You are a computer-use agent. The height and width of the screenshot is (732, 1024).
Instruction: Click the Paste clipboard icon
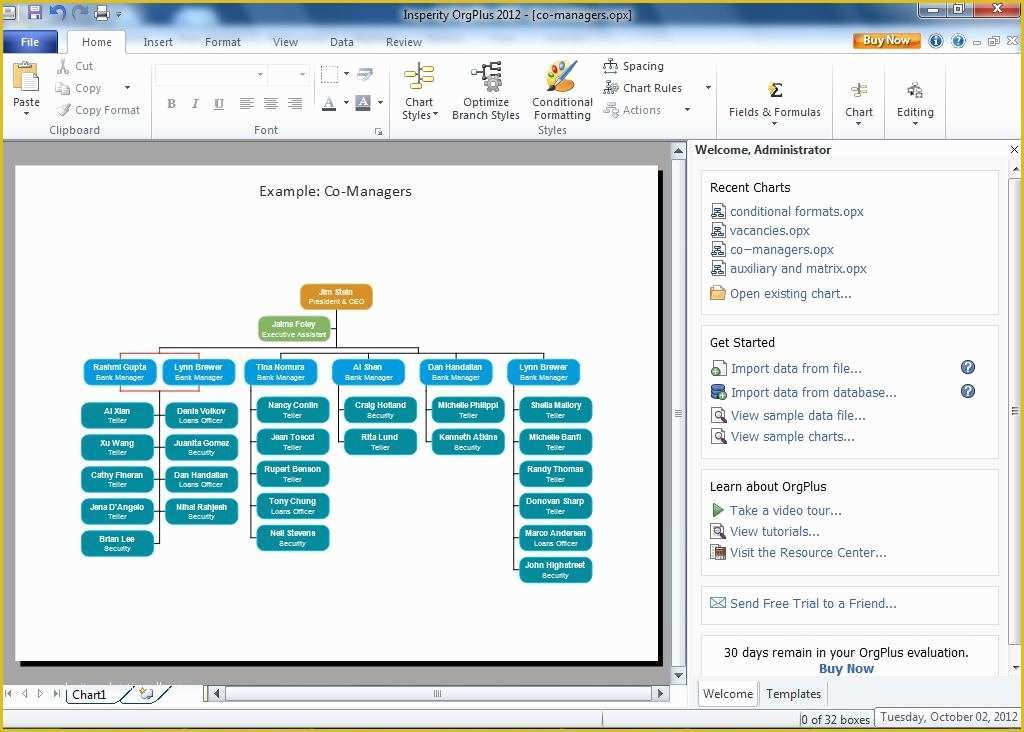(x=26, y=77)
